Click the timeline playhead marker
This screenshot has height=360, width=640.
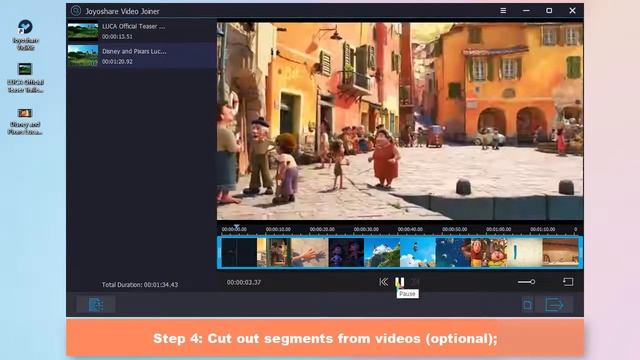coord(236,227)
